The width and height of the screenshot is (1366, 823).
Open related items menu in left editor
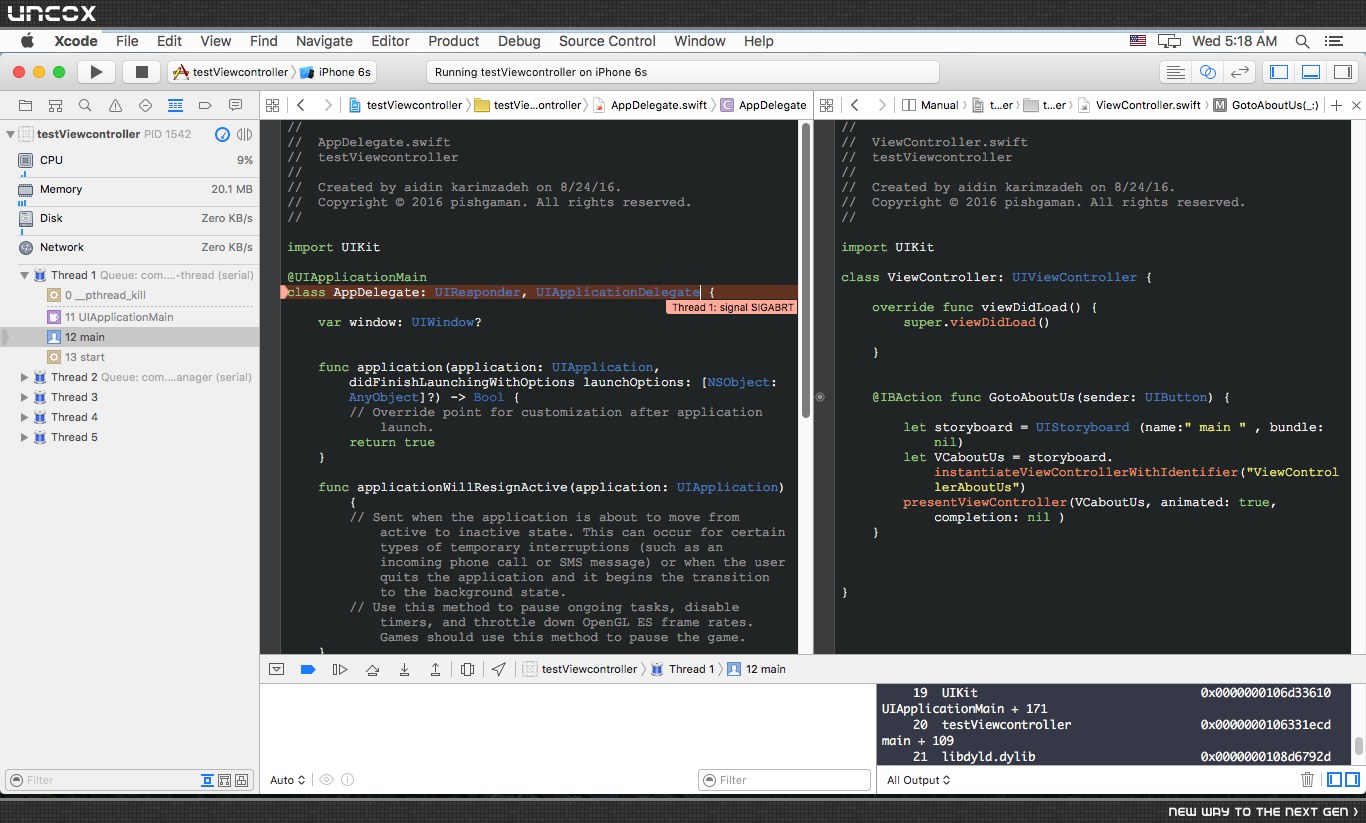point(272,105)
